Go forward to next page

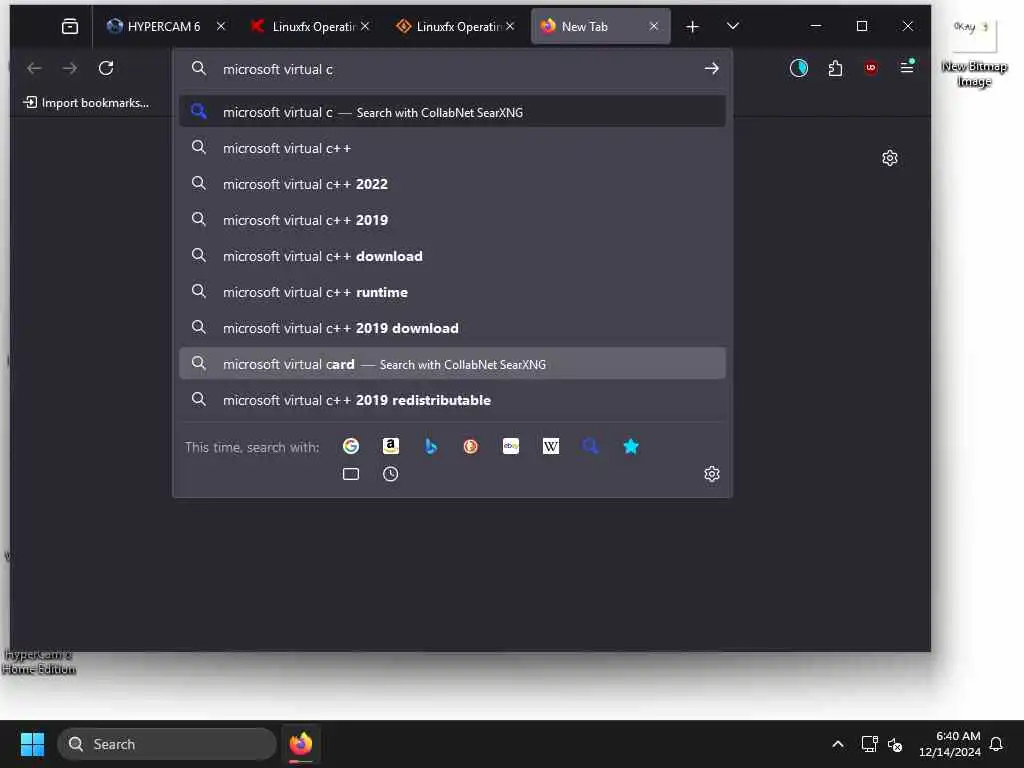tap(70, 68)
